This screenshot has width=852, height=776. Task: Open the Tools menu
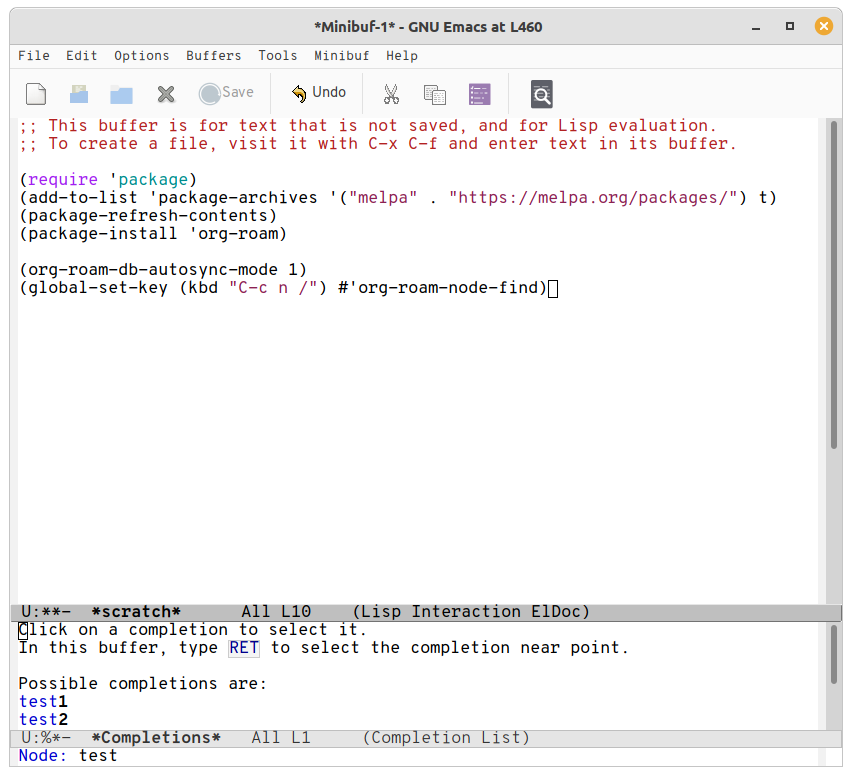[278, 56]
